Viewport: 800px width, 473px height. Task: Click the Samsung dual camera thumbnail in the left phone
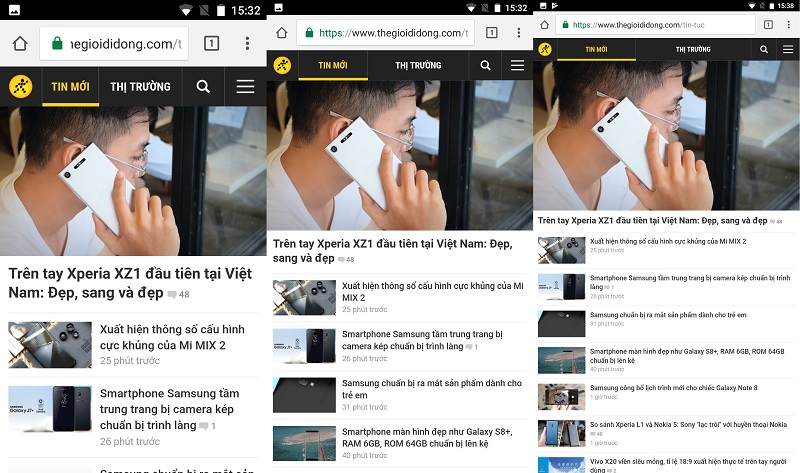click(x=50, y=409)
